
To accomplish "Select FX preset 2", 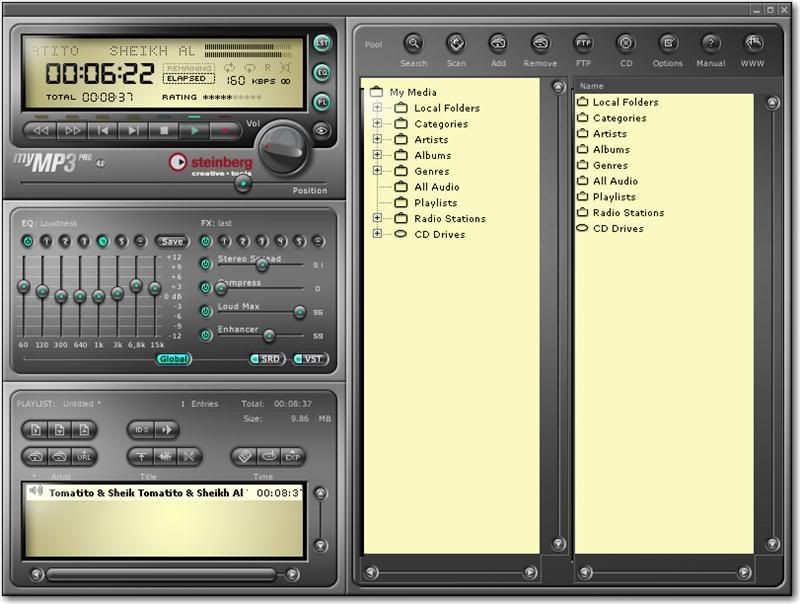I will coord(243,241).
